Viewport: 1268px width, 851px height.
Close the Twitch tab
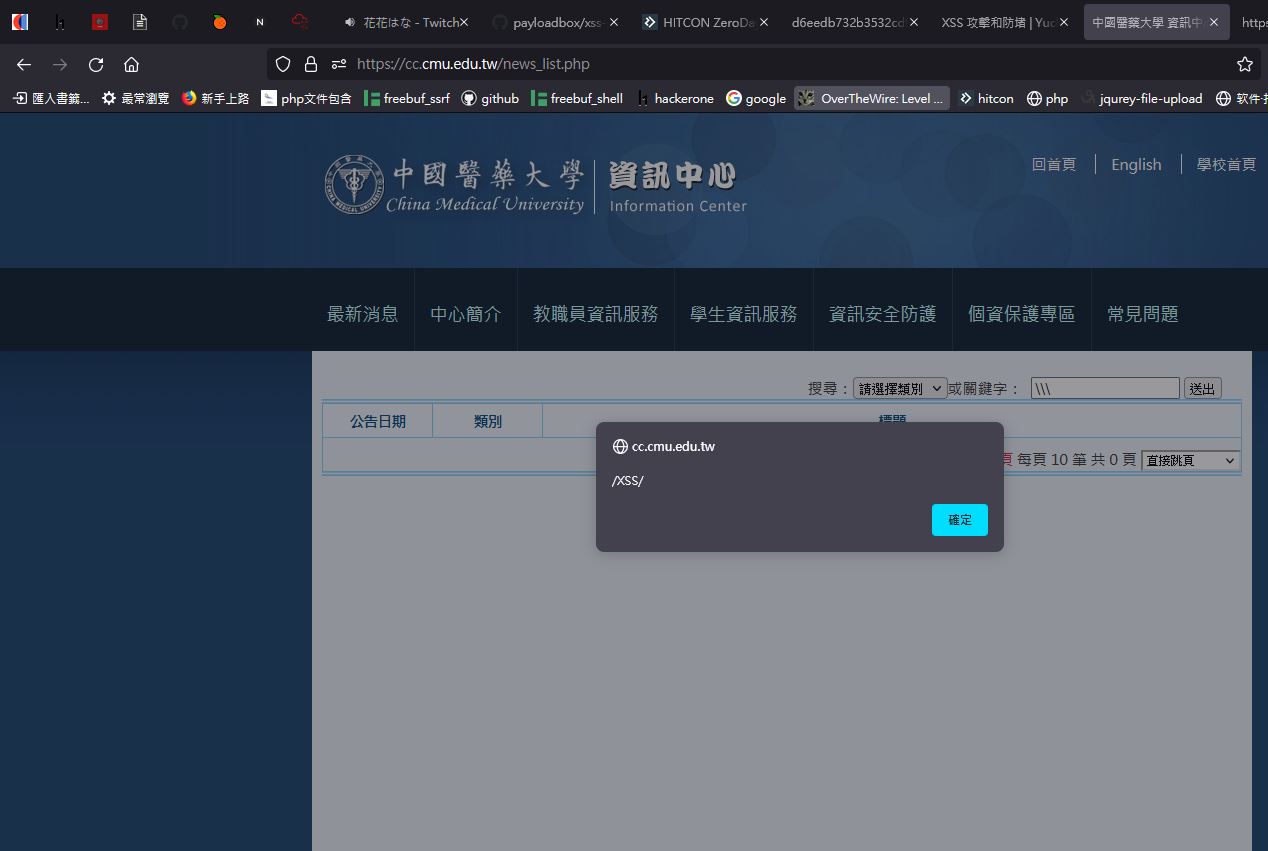(x=464, y=22)
